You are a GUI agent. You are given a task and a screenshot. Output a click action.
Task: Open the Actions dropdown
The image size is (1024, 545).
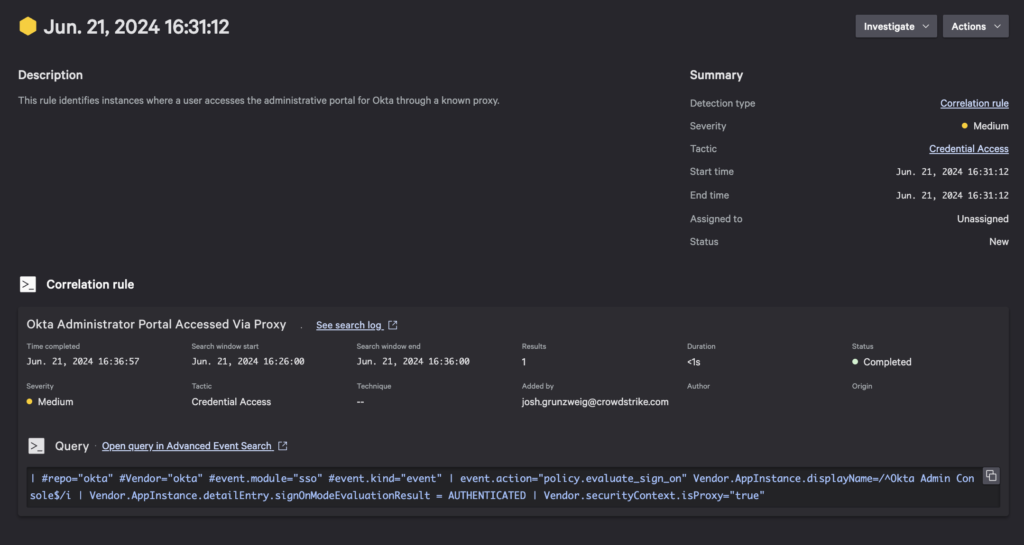click(976, 26)
